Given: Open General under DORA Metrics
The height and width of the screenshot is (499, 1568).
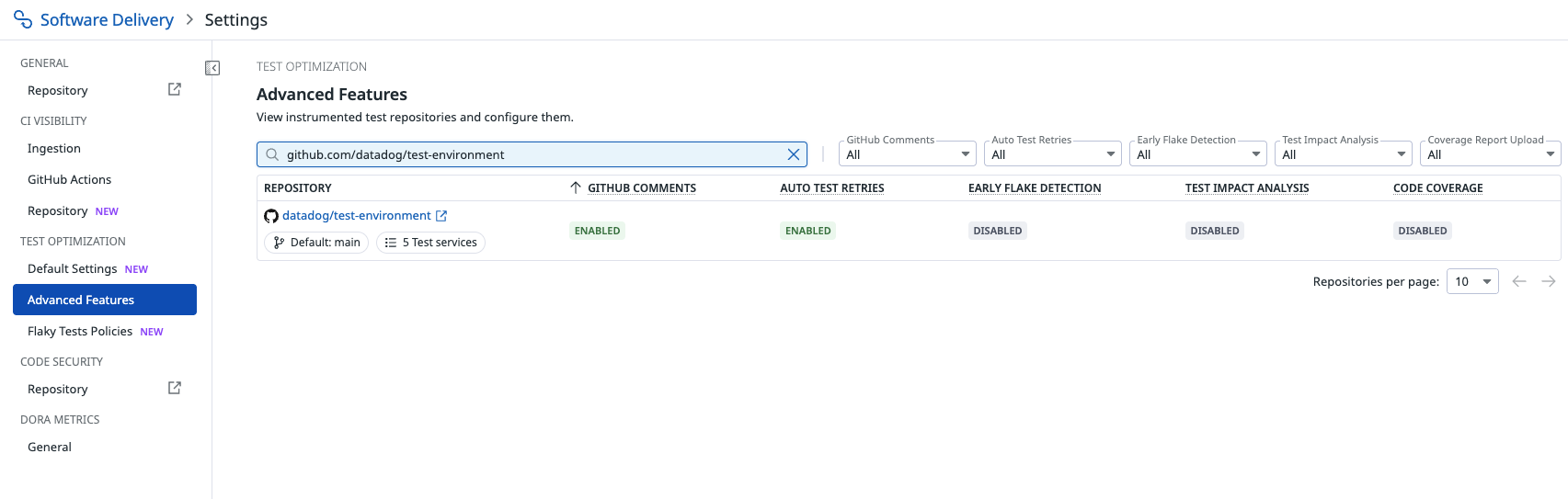Looking at the screenshot, I should click(x=50, y=447).
